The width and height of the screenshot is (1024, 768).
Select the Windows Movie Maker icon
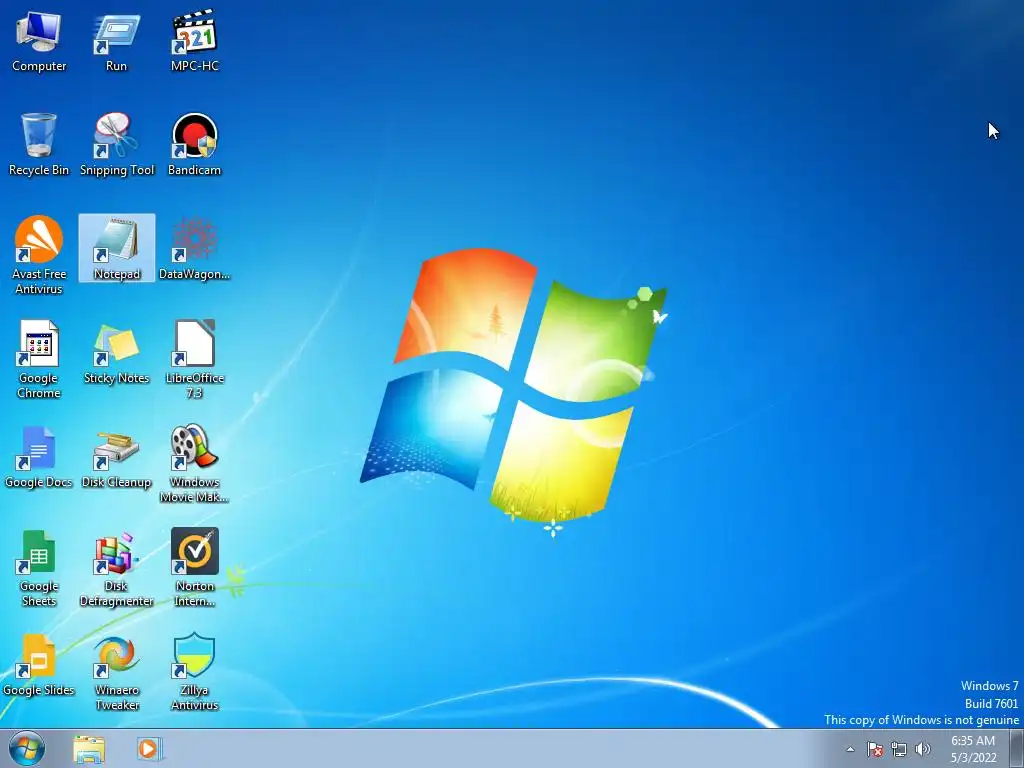194,463
